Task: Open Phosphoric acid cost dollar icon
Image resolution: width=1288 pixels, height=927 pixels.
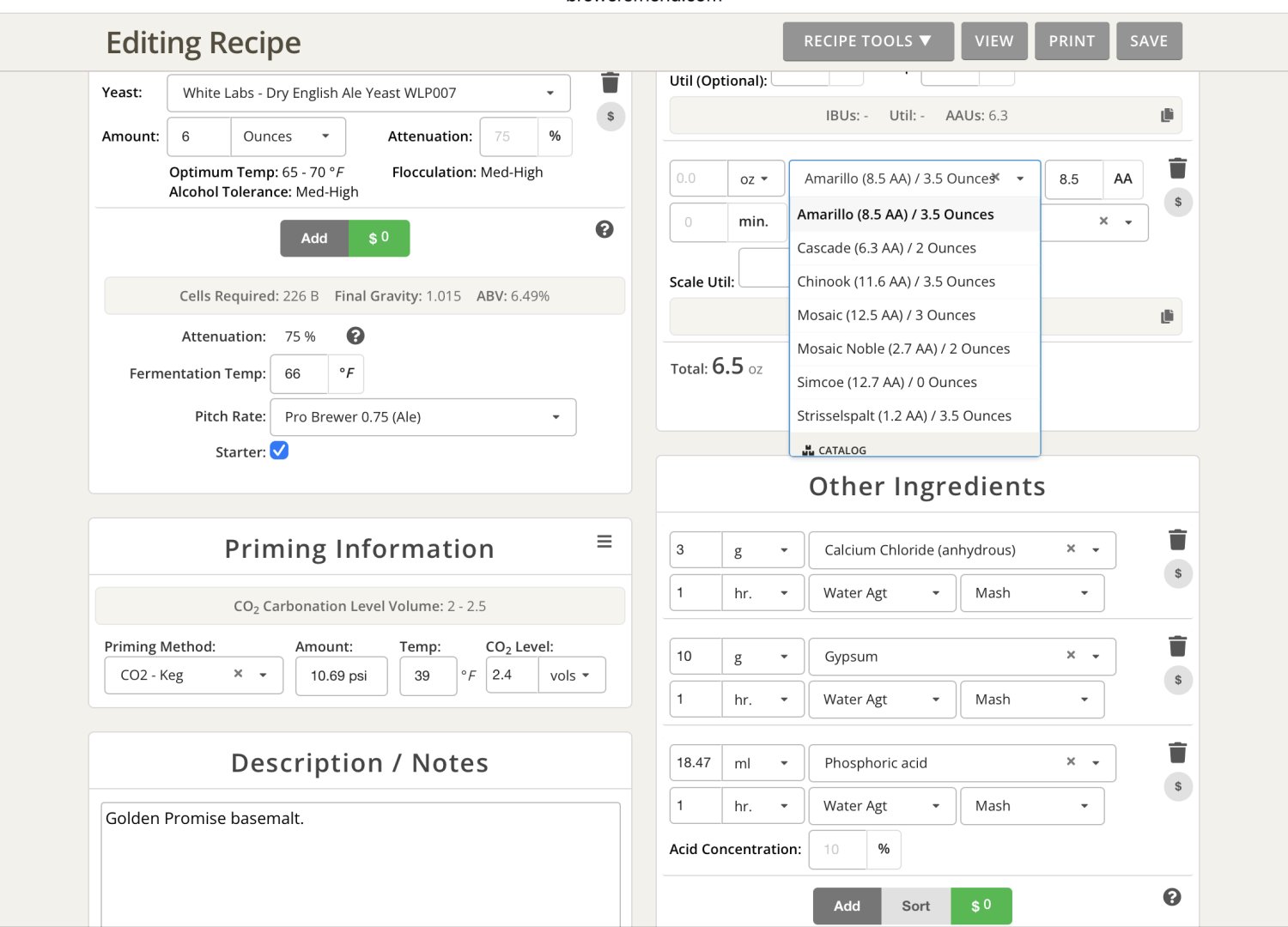Action: pyautogui.click(x=1177, y=786)
